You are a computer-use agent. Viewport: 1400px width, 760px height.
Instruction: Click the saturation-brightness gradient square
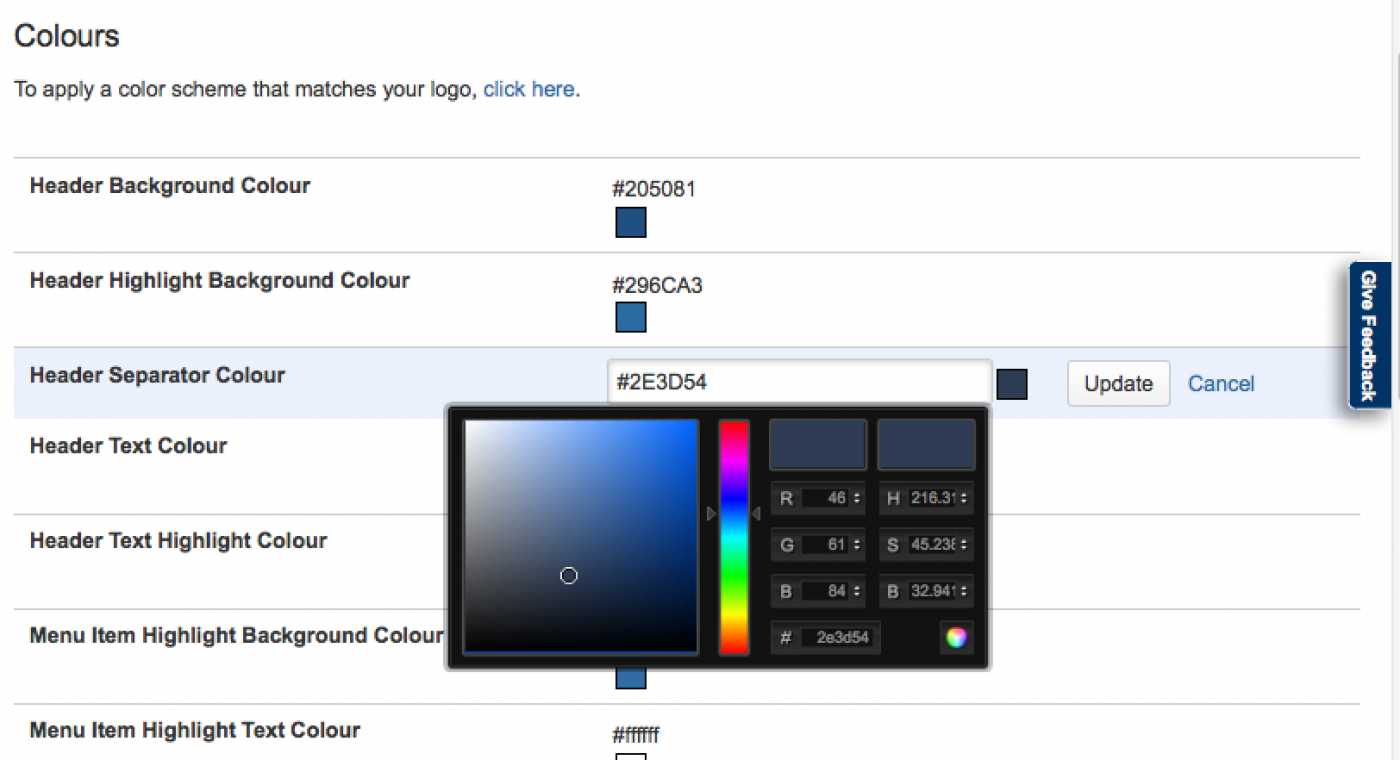581,536
